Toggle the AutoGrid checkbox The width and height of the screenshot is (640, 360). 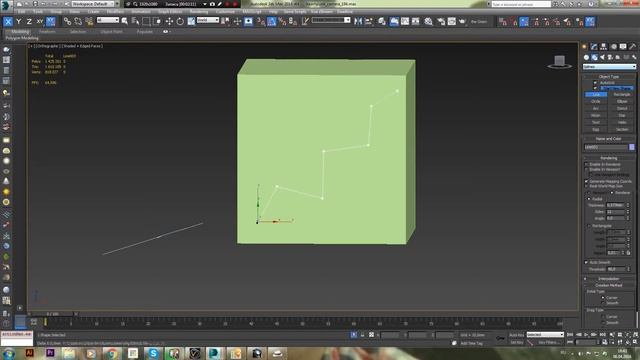coord(595,83)
